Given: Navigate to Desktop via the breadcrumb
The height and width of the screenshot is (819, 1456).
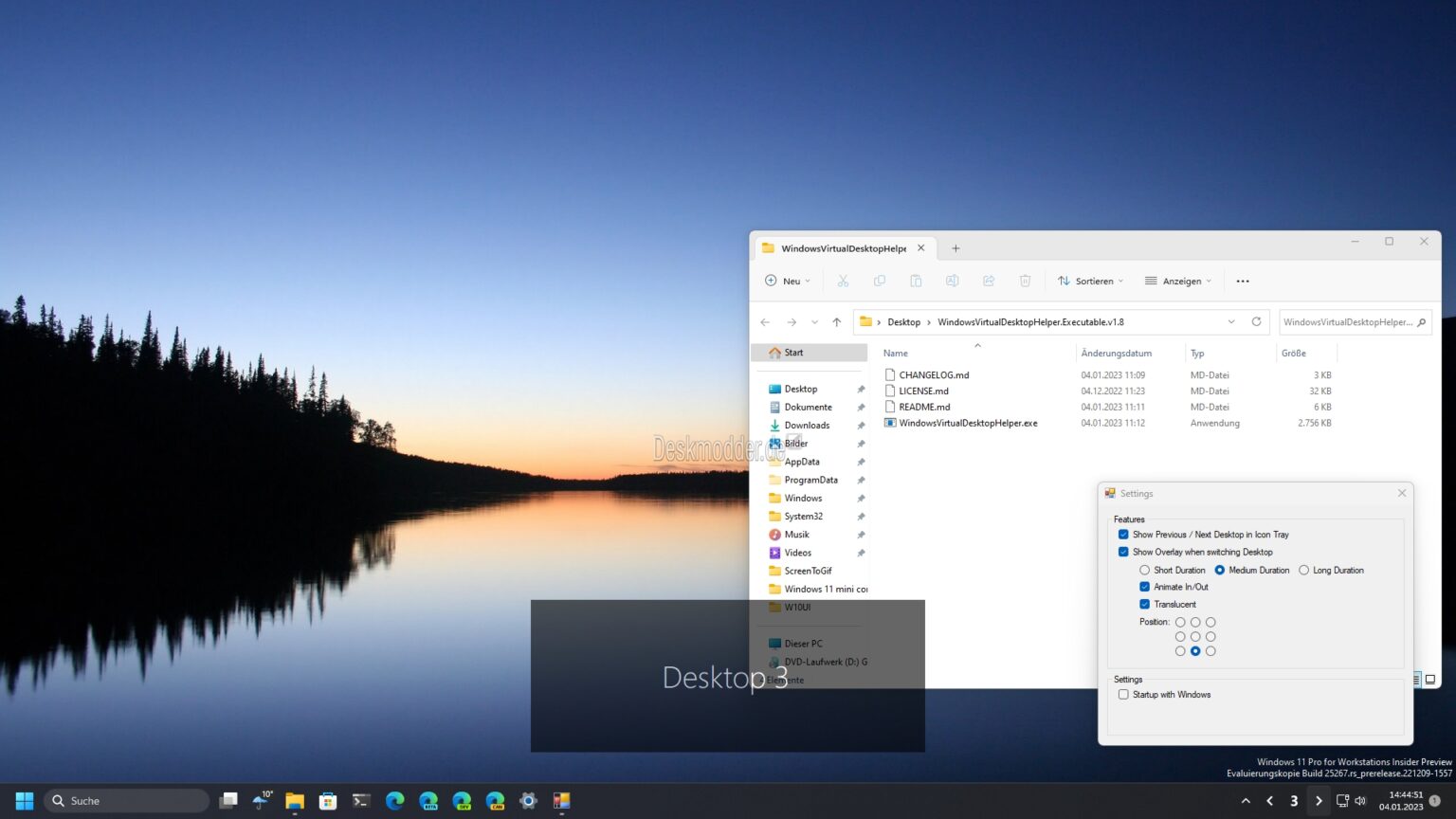Looking at the screenshot, I should pyautogui.click(x=903, y=321).
